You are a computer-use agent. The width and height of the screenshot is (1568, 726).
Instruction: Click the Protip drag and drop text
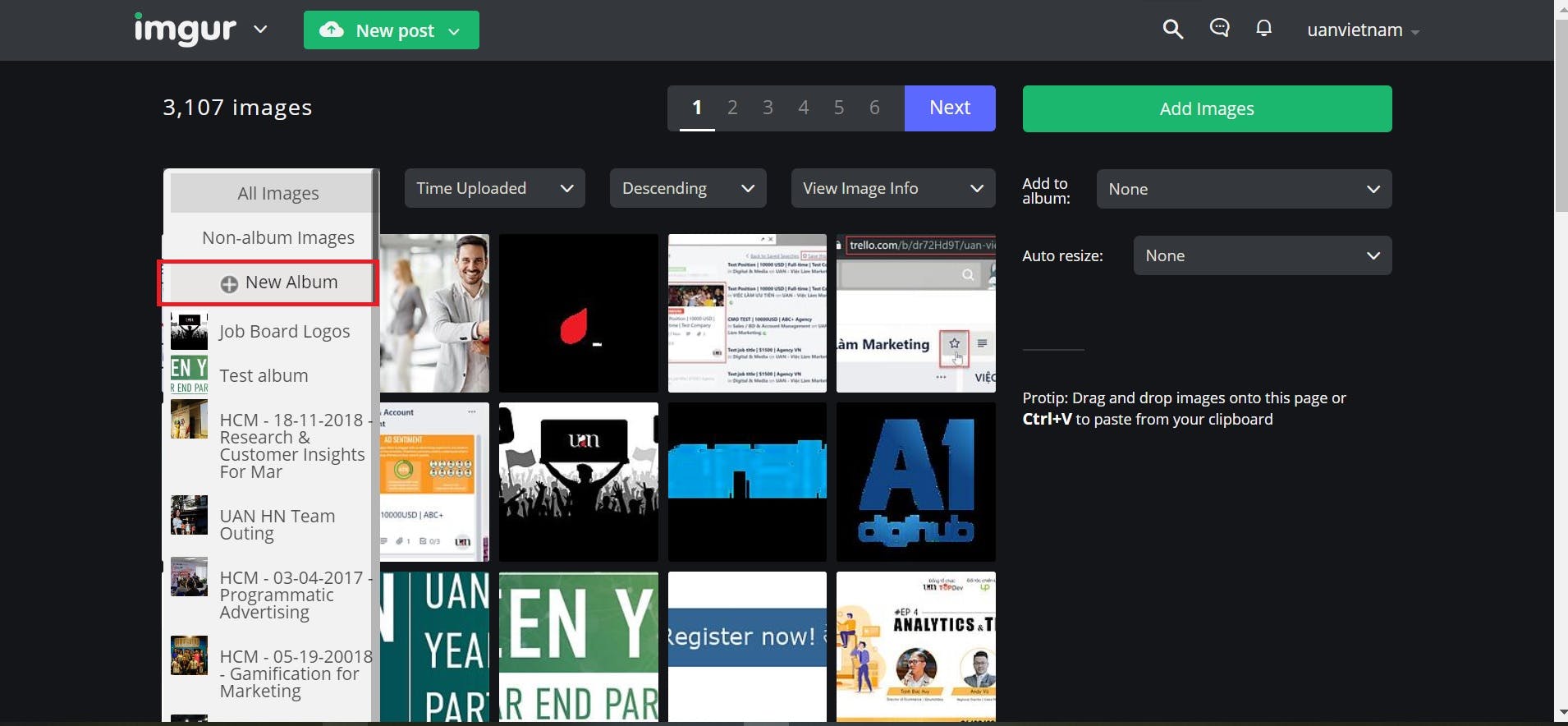point(1184,408)
